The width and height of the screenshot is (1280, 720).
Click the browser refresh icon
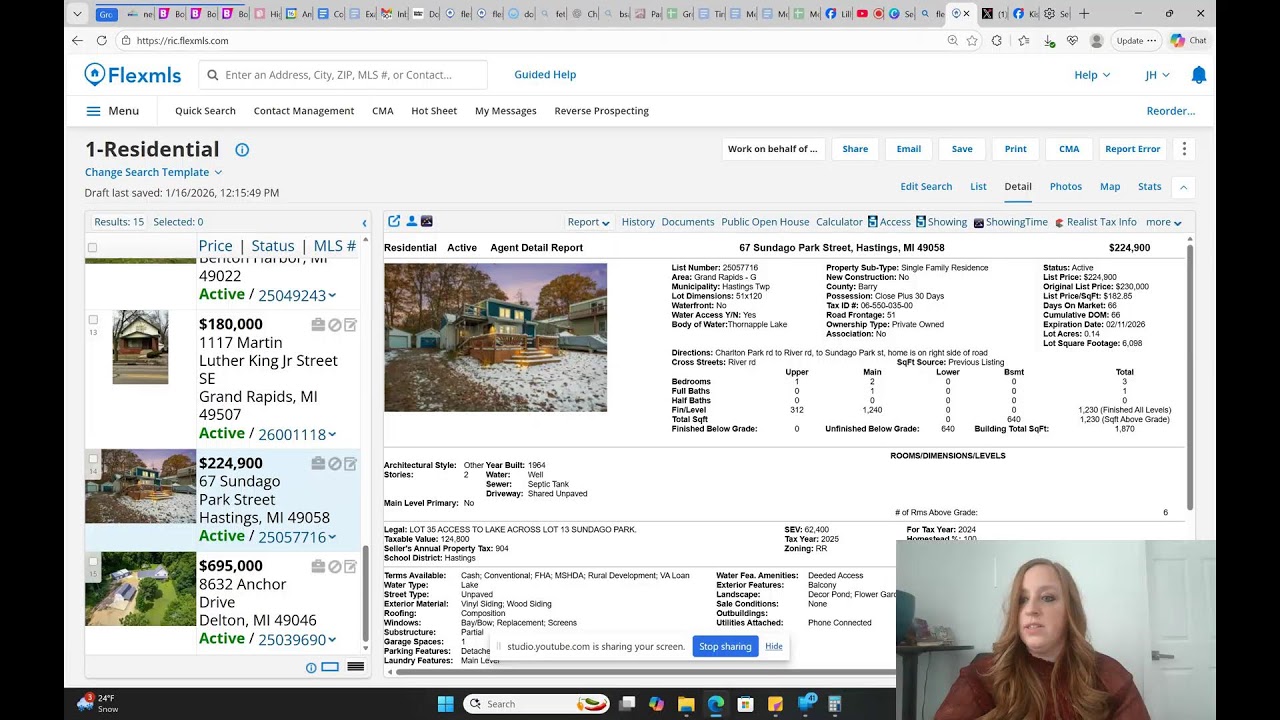101,41
